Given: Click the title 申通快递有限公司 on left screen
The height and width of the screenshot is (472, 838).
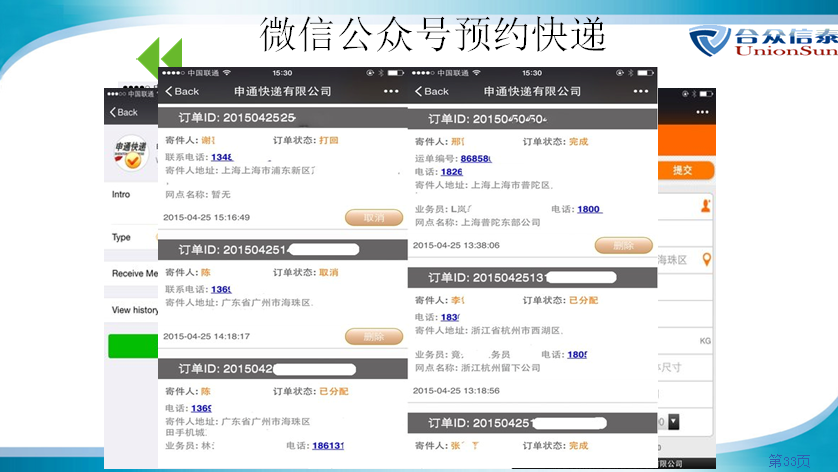Looking at the screenshot, I should click(x=283, y=91).
